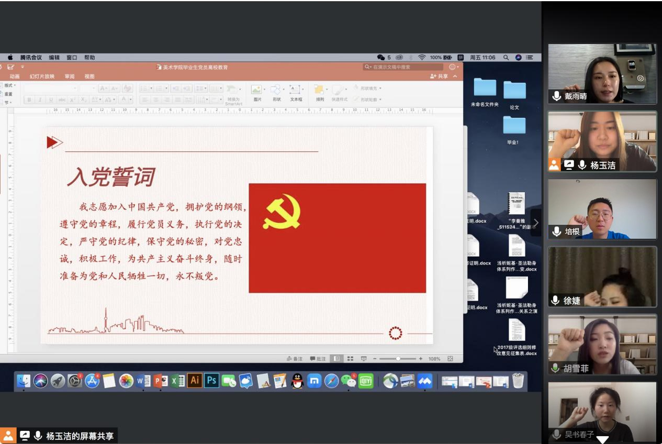The image size is (662, 444).
Task: Switch to slide sorter grid view
Action: (x=350, y=359)
